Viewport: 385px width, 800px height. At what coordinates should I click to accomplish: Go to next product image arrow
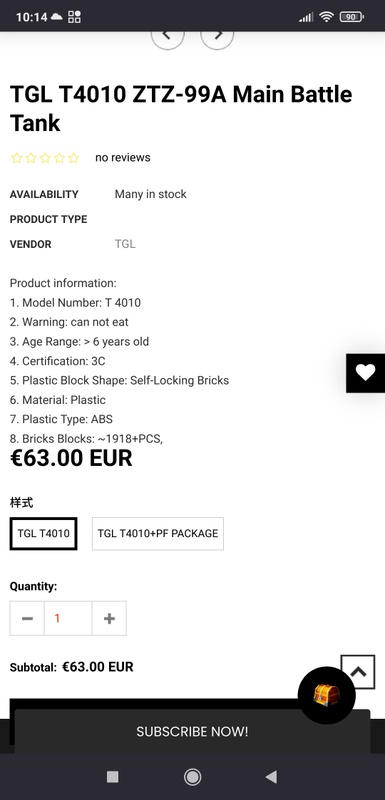click(217, 37)
